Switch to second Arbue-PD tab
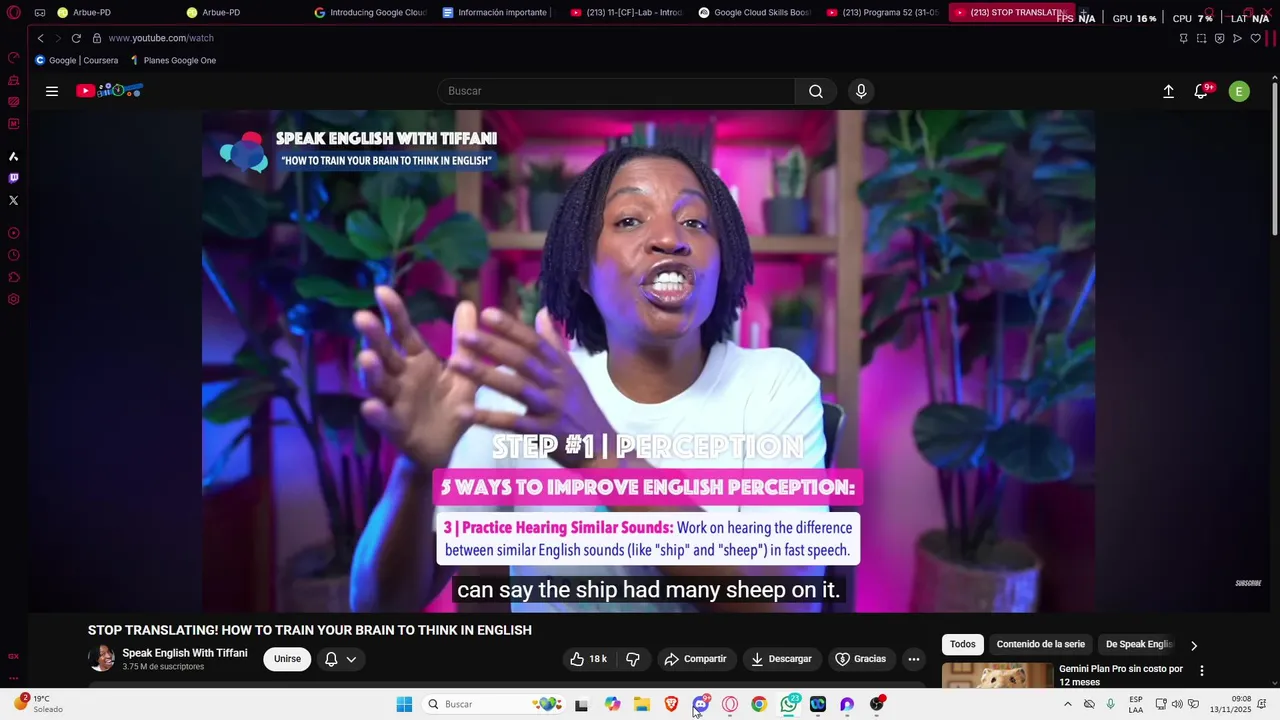 pyautogui.click(x=221, y=13)
